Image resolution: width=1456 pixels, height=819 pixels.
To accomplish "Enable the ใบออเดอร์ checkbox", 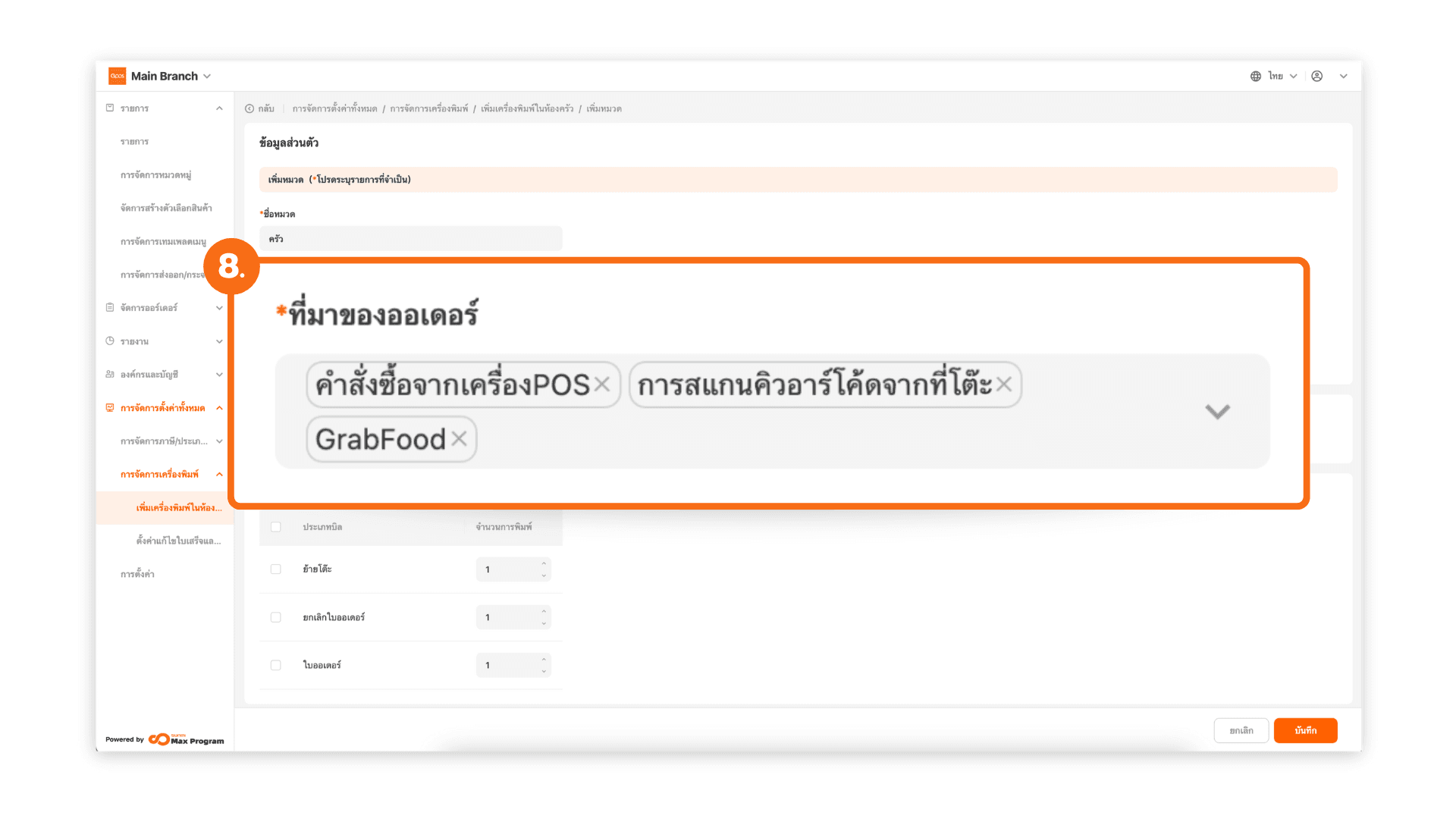I will [x=276, y=665].
